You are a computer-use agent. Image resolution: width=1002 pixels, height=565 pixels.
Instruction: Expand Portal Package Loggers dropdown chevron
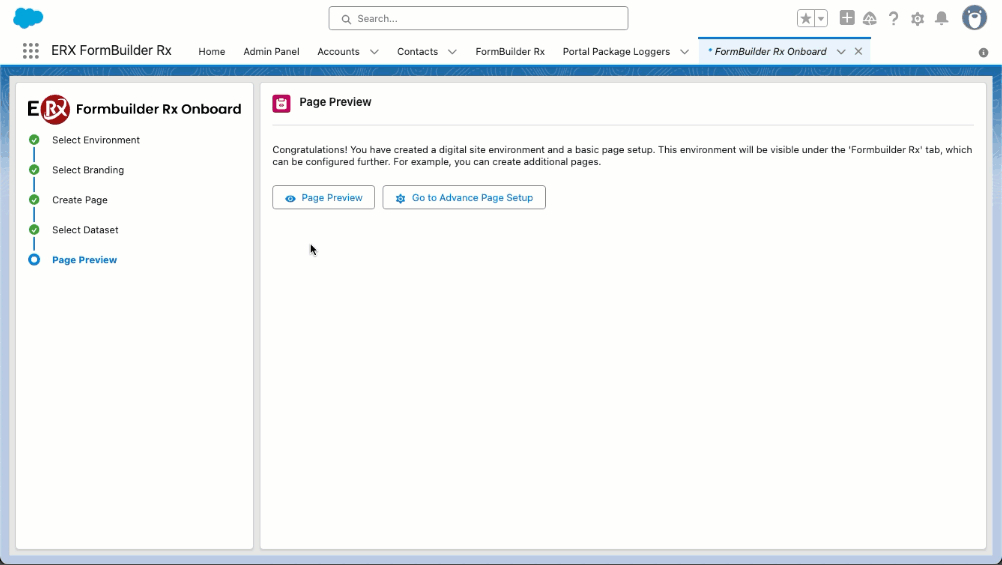pyautogui.click(x=684, y=51)
